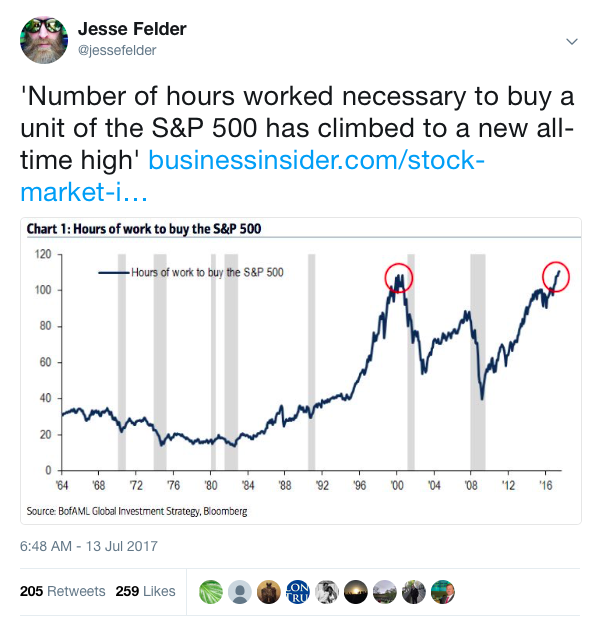Open the dark sunset liker avatar

coord(355,592)
